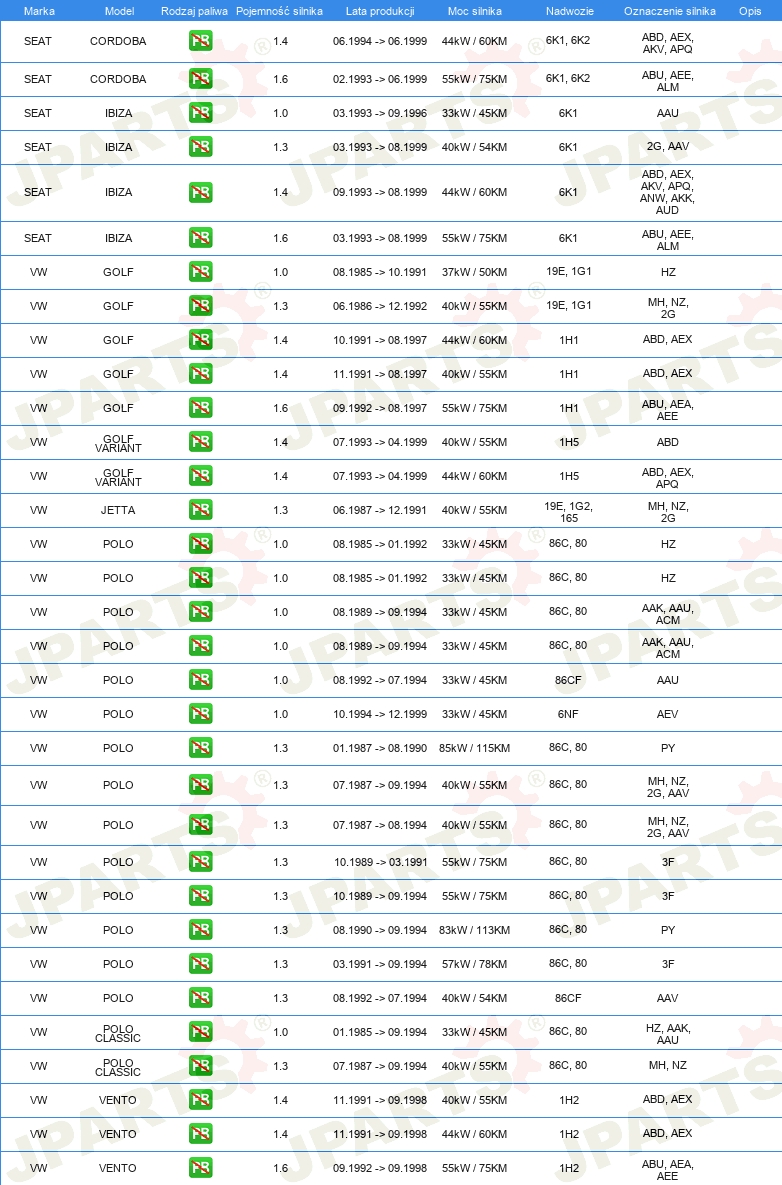Image resolution: width=782 pixels, height=1185 pixels.
Task: Click power value 37kW / 50KM
Action: tap(474, 271)
